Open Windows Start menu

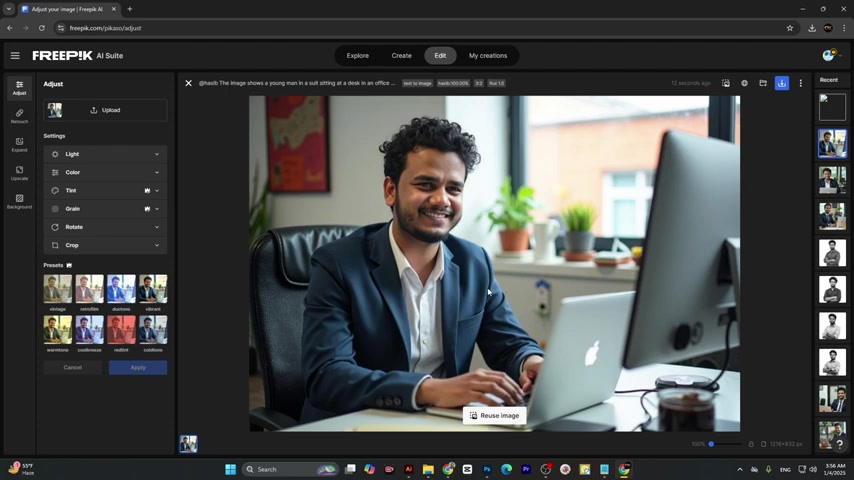coord(230,469)
